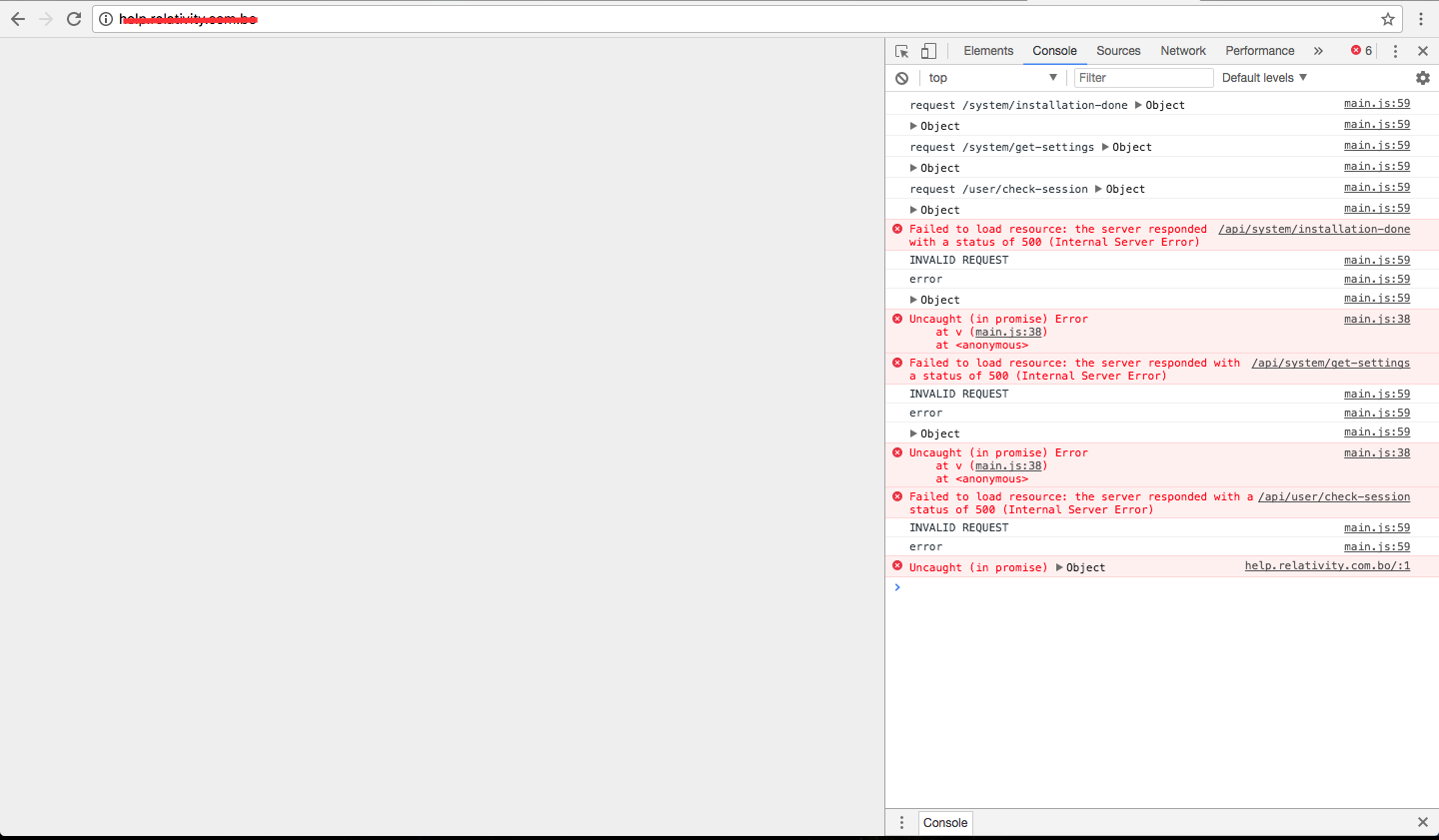Image resolution: width=1439 pixels, height=840 pixels.
Task: Click the red 6 errors badge
Action: tap(1359, 50)
